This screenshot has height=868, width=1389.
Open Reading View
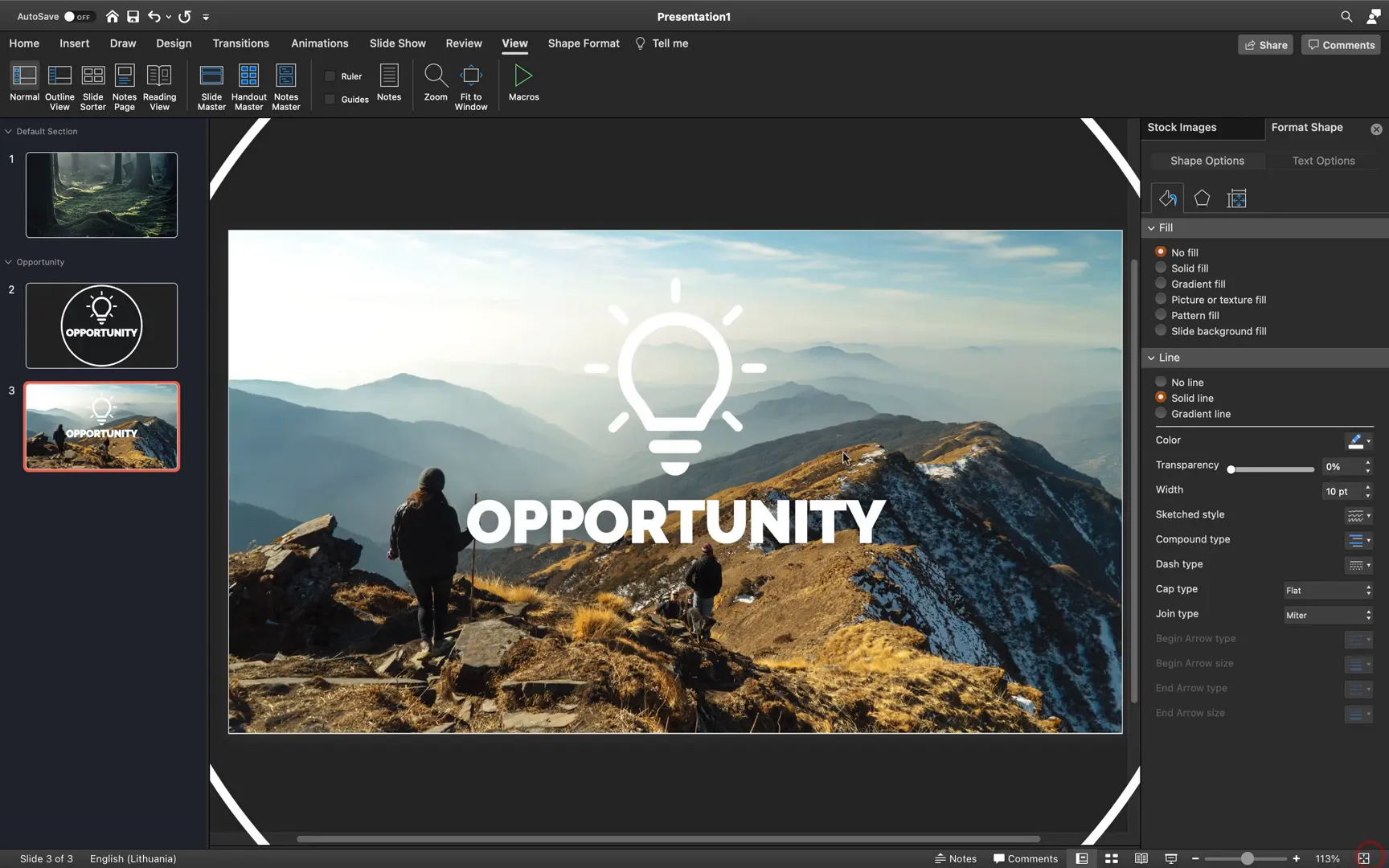click(159, 87)
